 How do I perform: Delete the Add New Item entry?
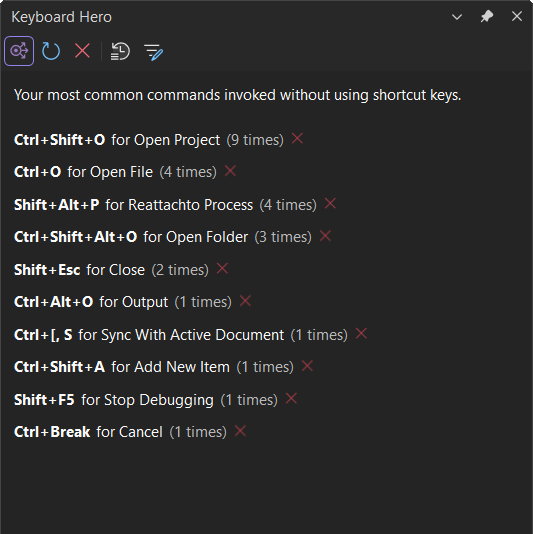tap(307, 366)
